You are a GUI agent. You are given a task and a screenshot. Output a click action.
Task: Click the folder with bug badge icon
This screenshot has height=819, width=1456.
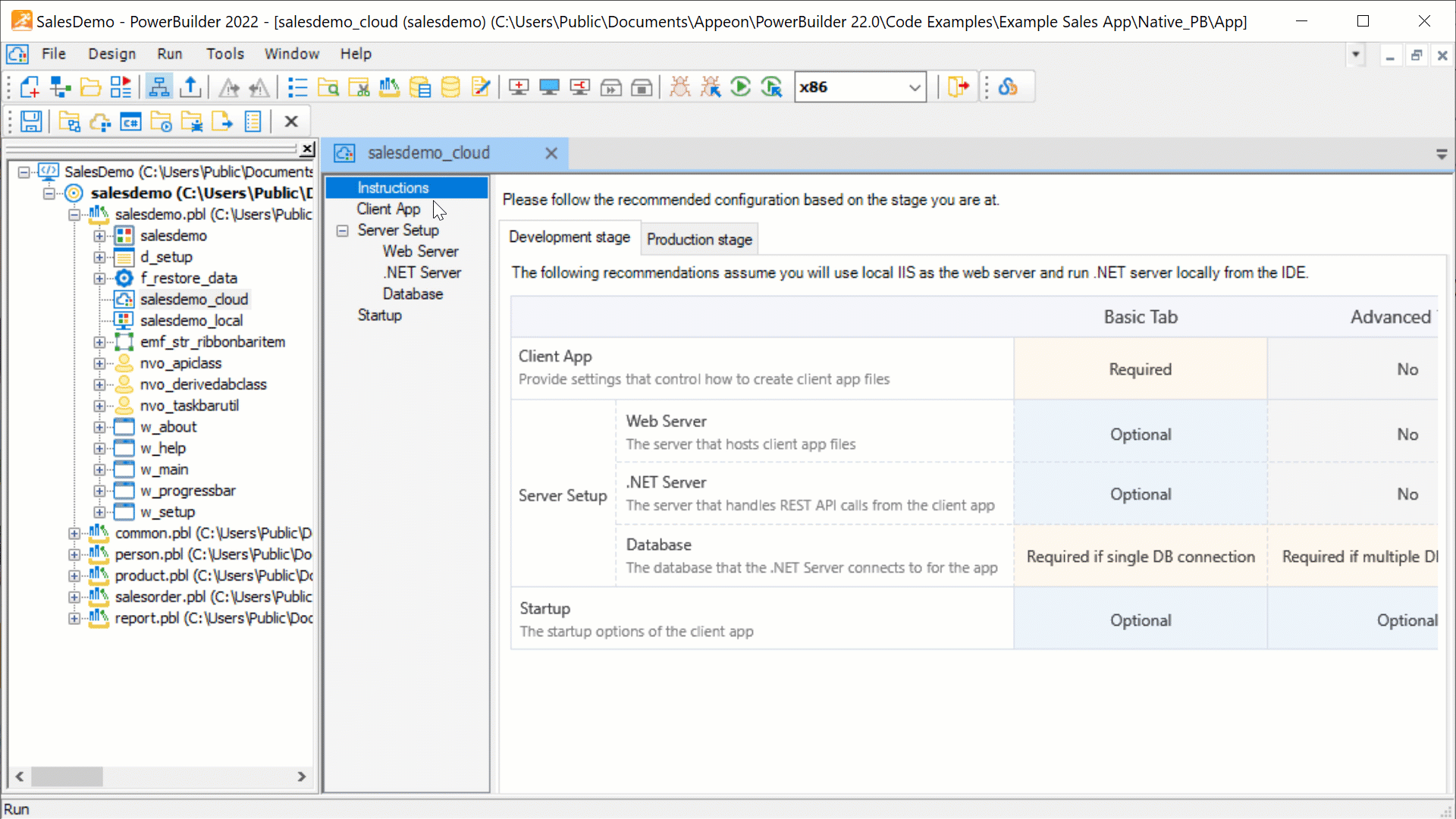click(x=192, y=121)
